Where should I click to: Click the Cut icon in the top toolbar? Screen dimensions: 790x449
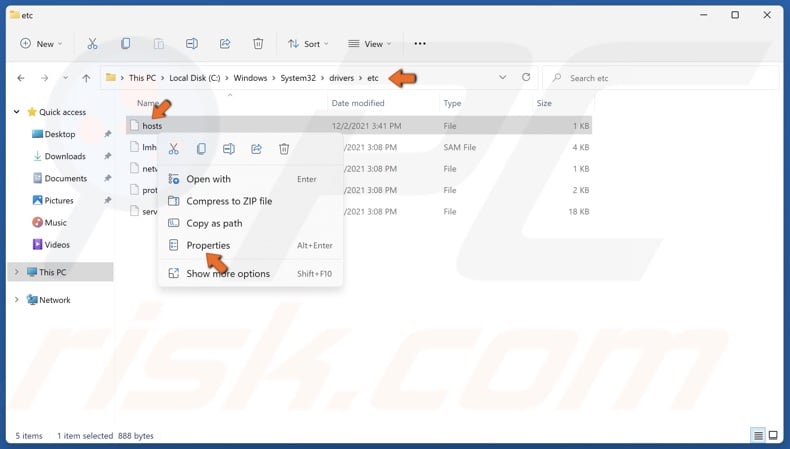92,44
